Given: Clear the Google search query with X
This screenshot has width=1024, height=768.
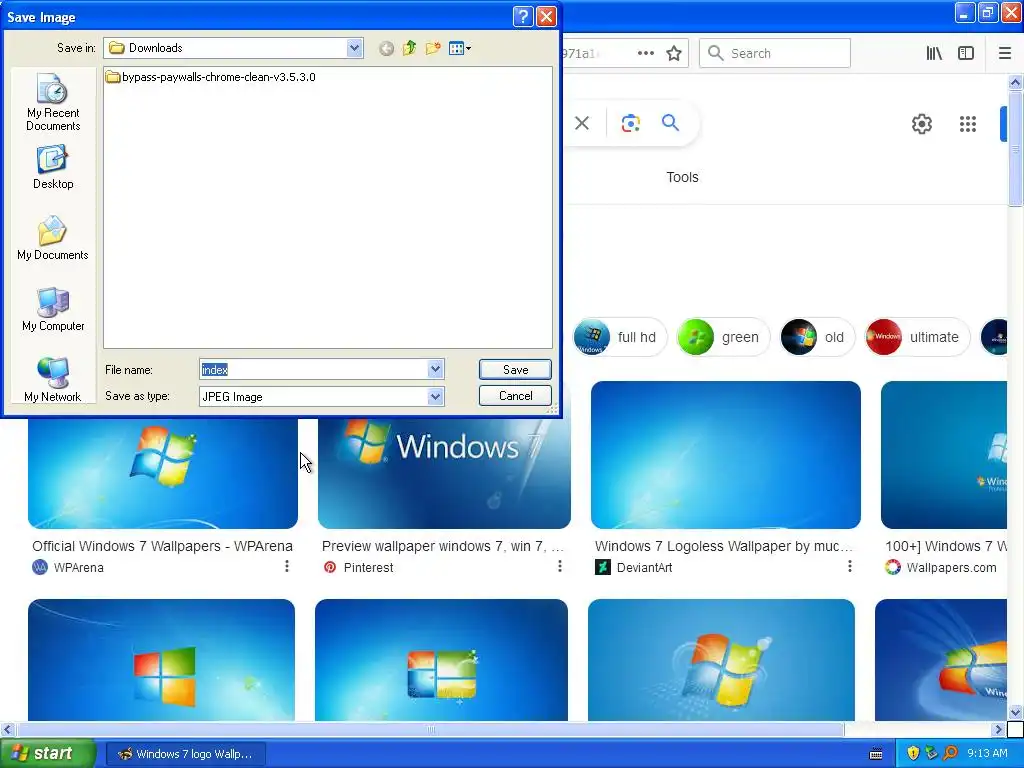Looking at the screenshot, I should (582, 123).
